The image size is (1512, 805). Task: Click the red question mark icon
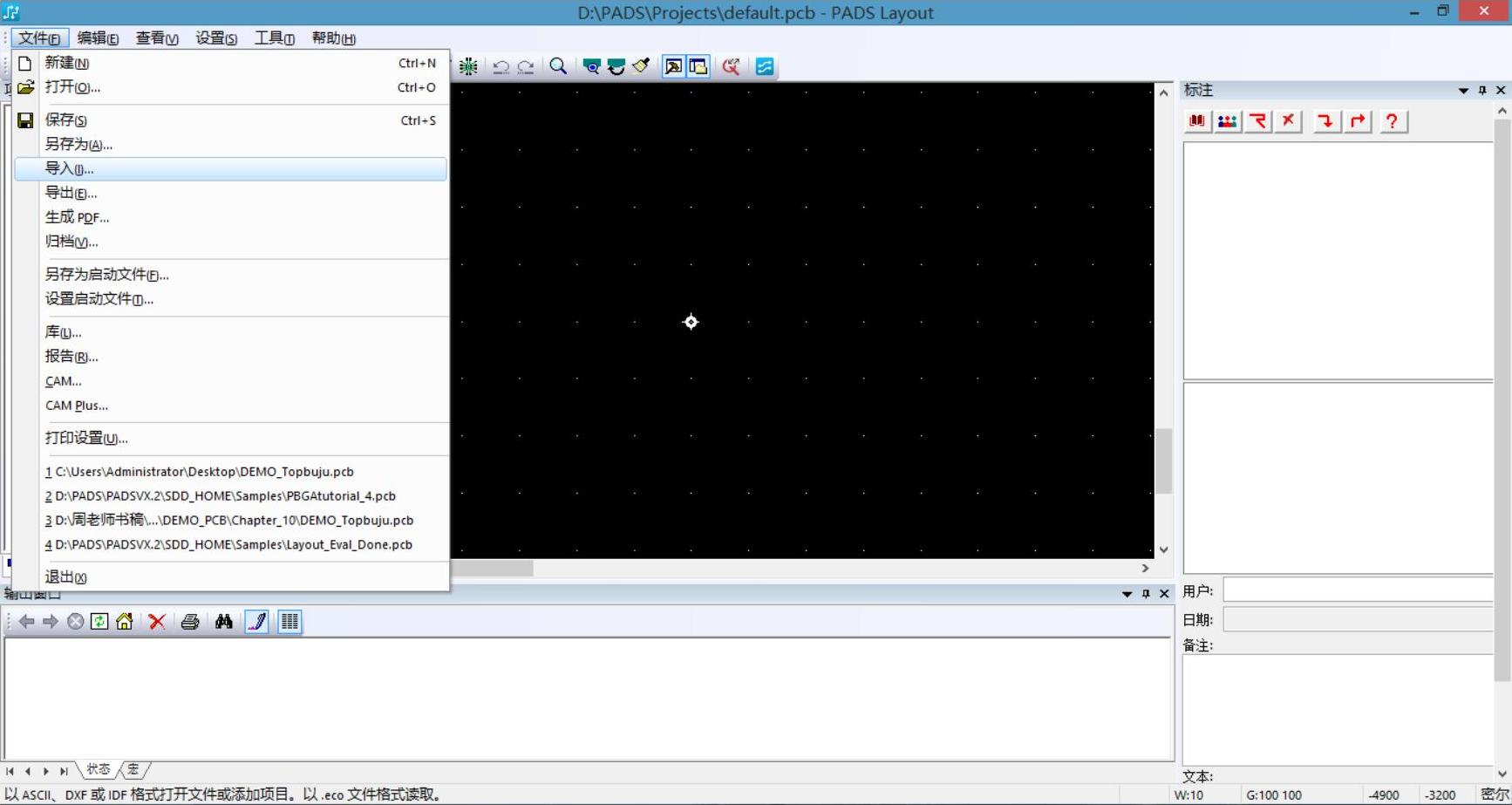(x=1392, y=121)
